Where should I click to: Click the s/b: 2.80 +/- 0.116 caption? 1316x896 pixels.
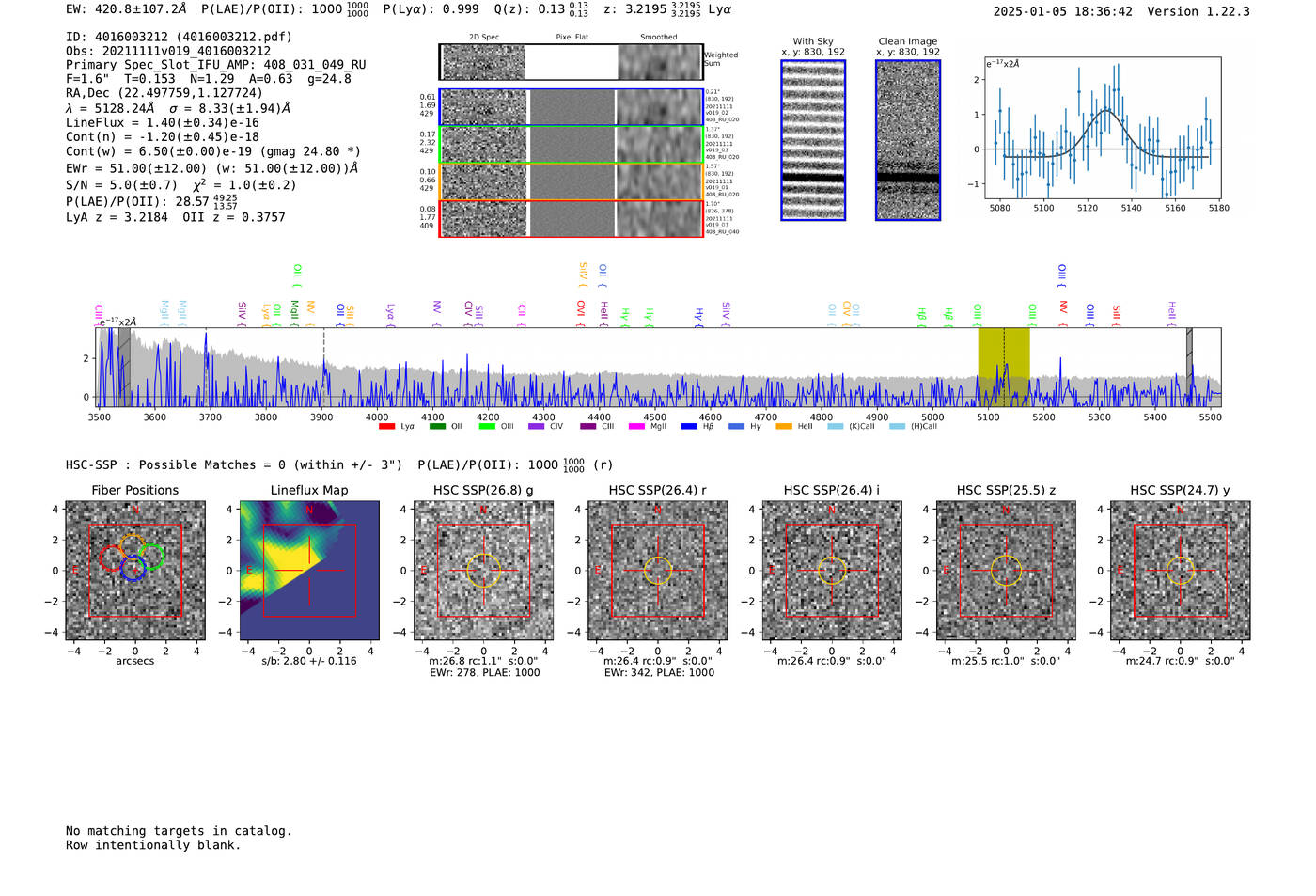tap(309, 661)
